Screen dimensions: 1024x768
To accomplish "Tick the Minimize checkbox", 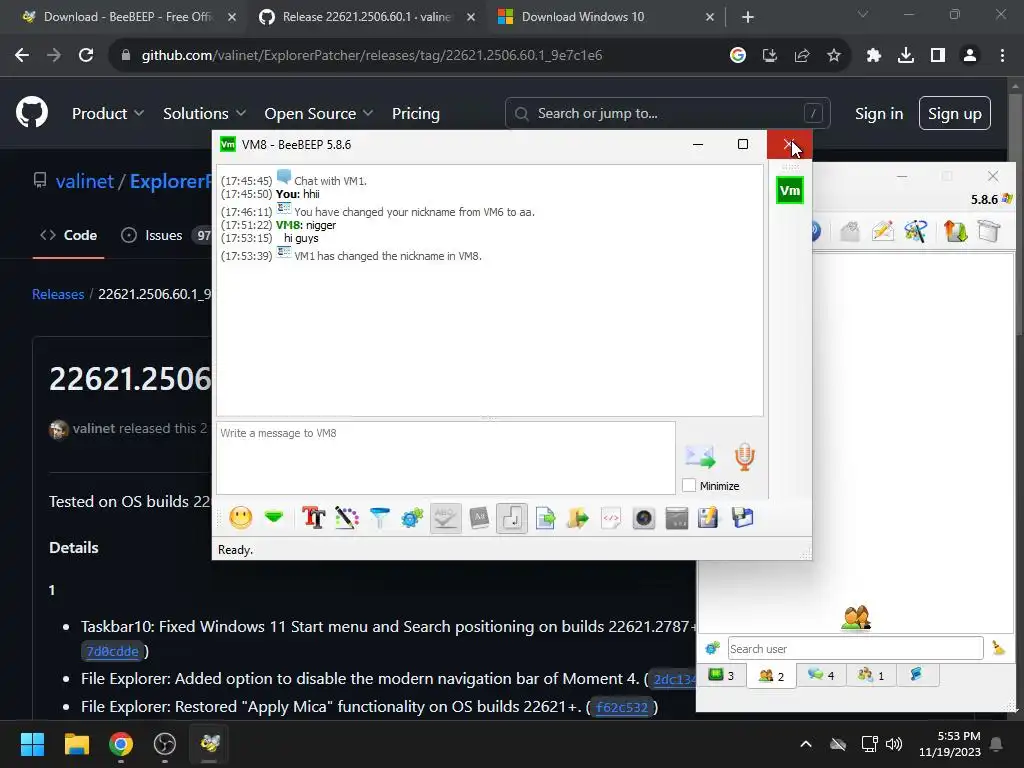I will [x=688, y=485].
